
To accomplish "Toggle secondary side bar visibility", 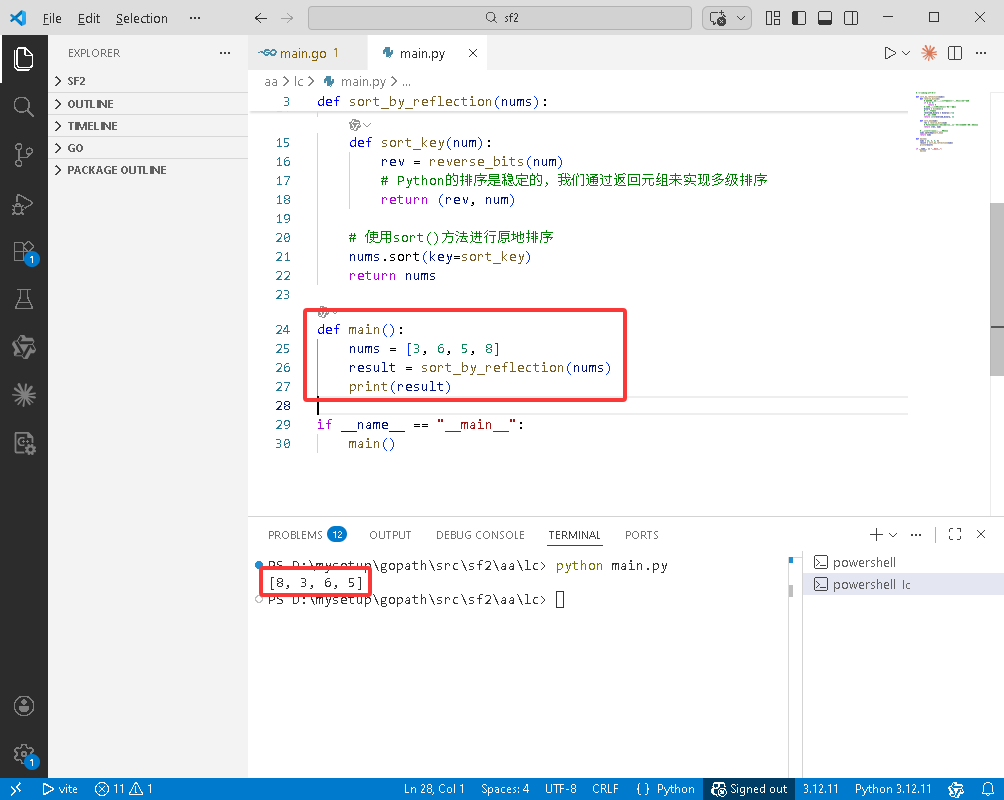I will click(851, 18).
